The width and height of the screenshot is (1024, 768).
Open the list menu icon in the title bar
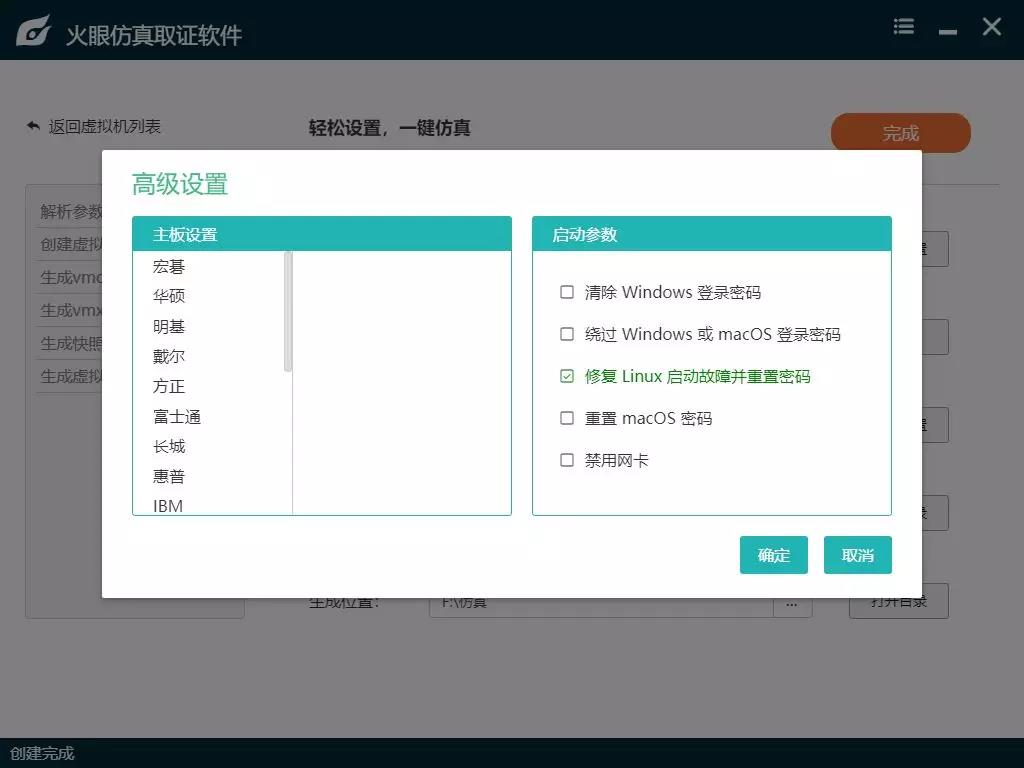(903, 27)
